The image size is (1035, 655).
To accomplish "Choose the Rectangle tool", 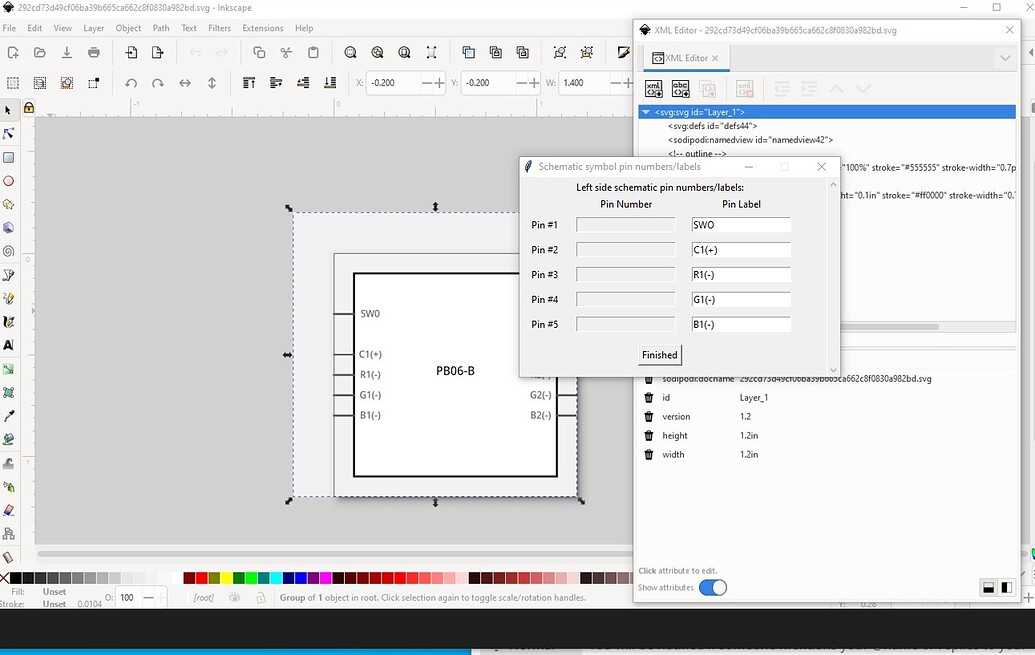I will (x=8, y=158).
